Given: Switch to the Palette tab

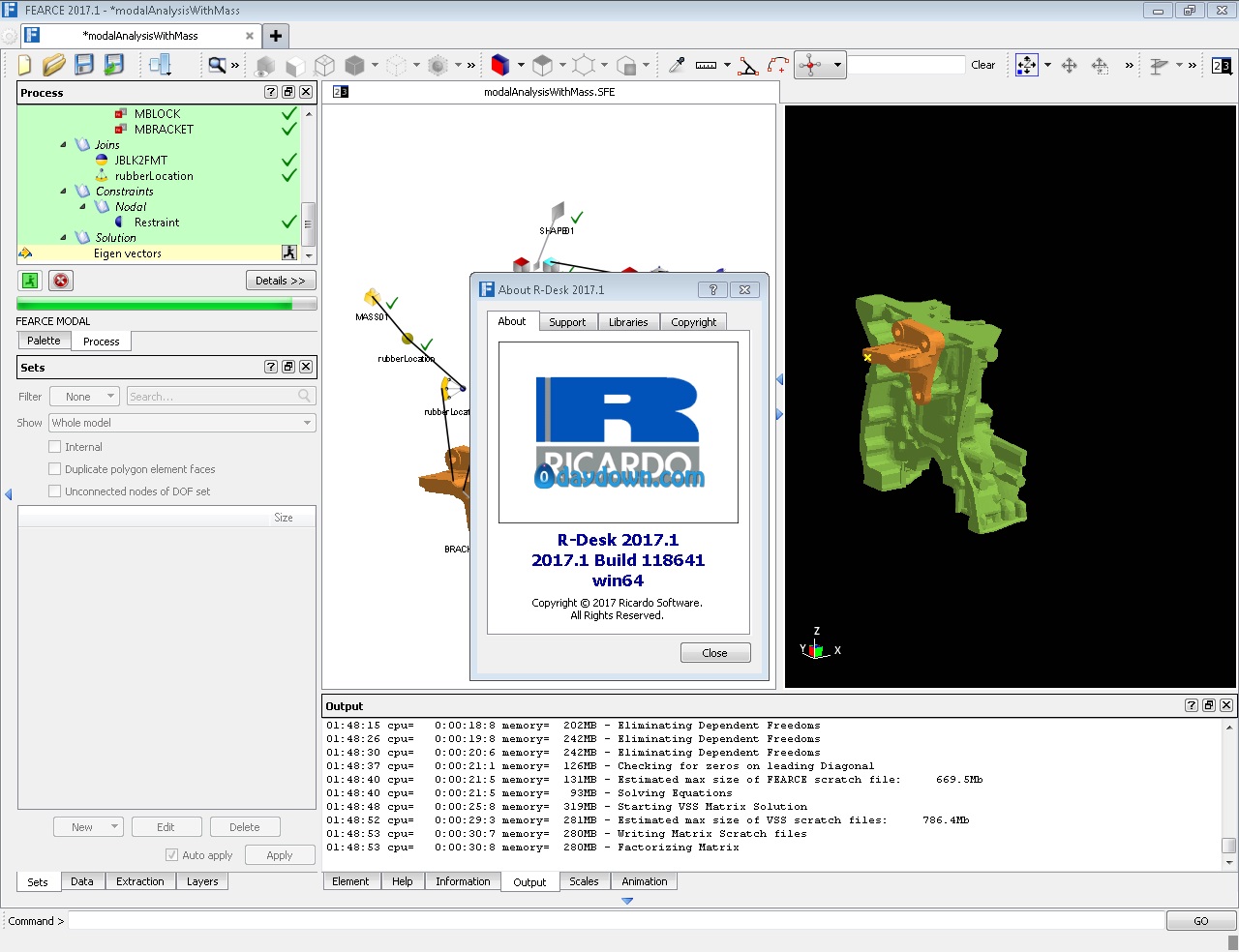Looking at the screenshot, I should 44,341.
